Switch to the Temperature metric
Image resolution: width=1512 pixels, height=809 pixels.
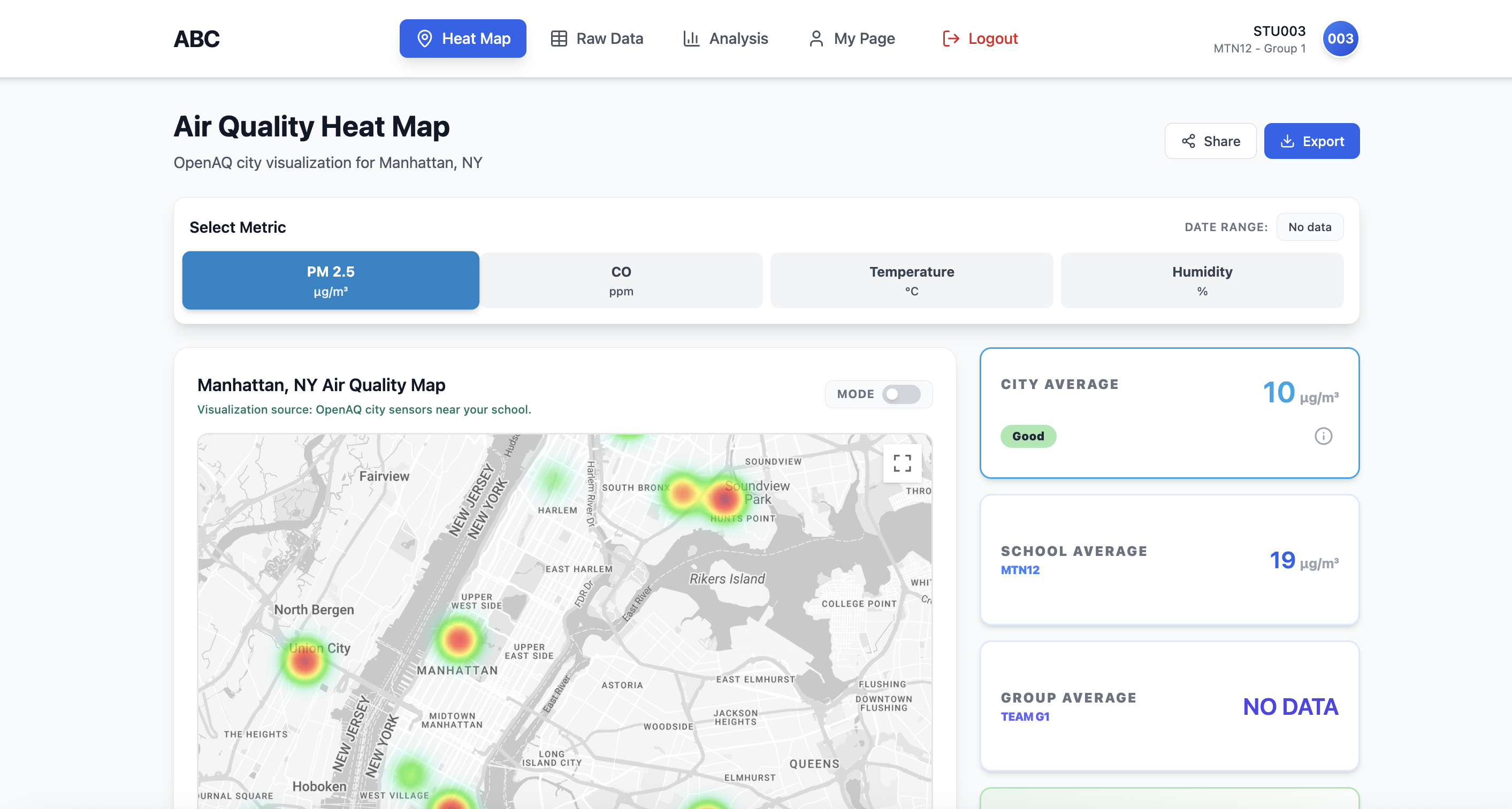click(911, 280)
